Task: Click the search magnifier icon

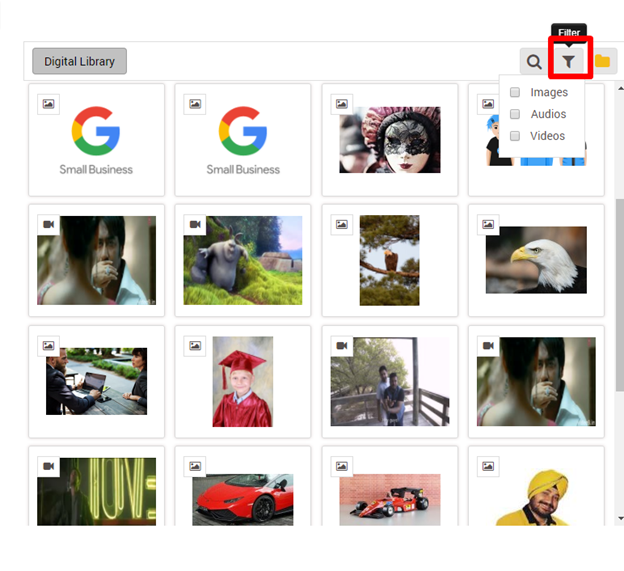Action: click(535, 62)
